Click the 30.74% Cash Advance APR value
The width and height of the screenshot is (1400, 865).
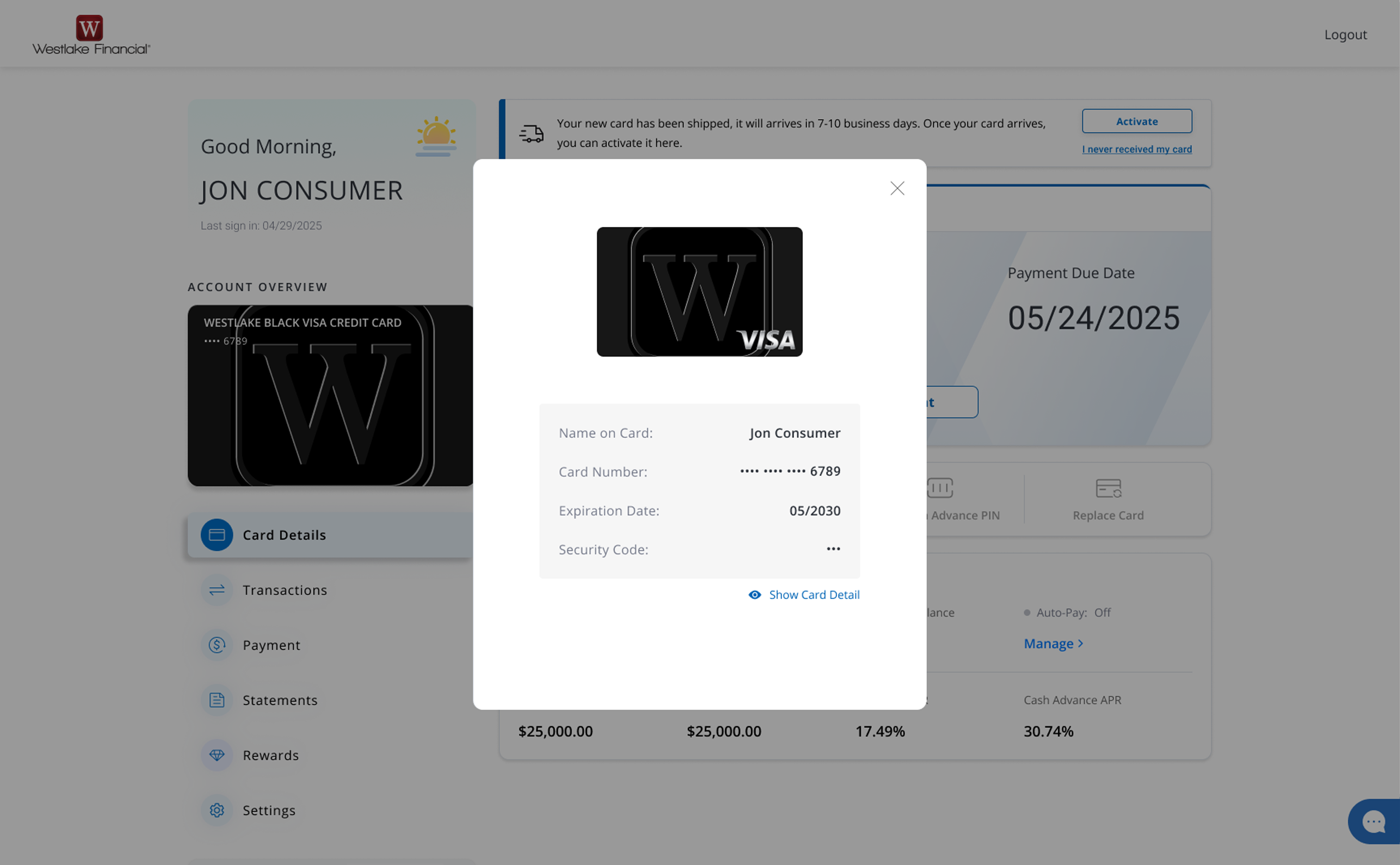point(1048,731)
